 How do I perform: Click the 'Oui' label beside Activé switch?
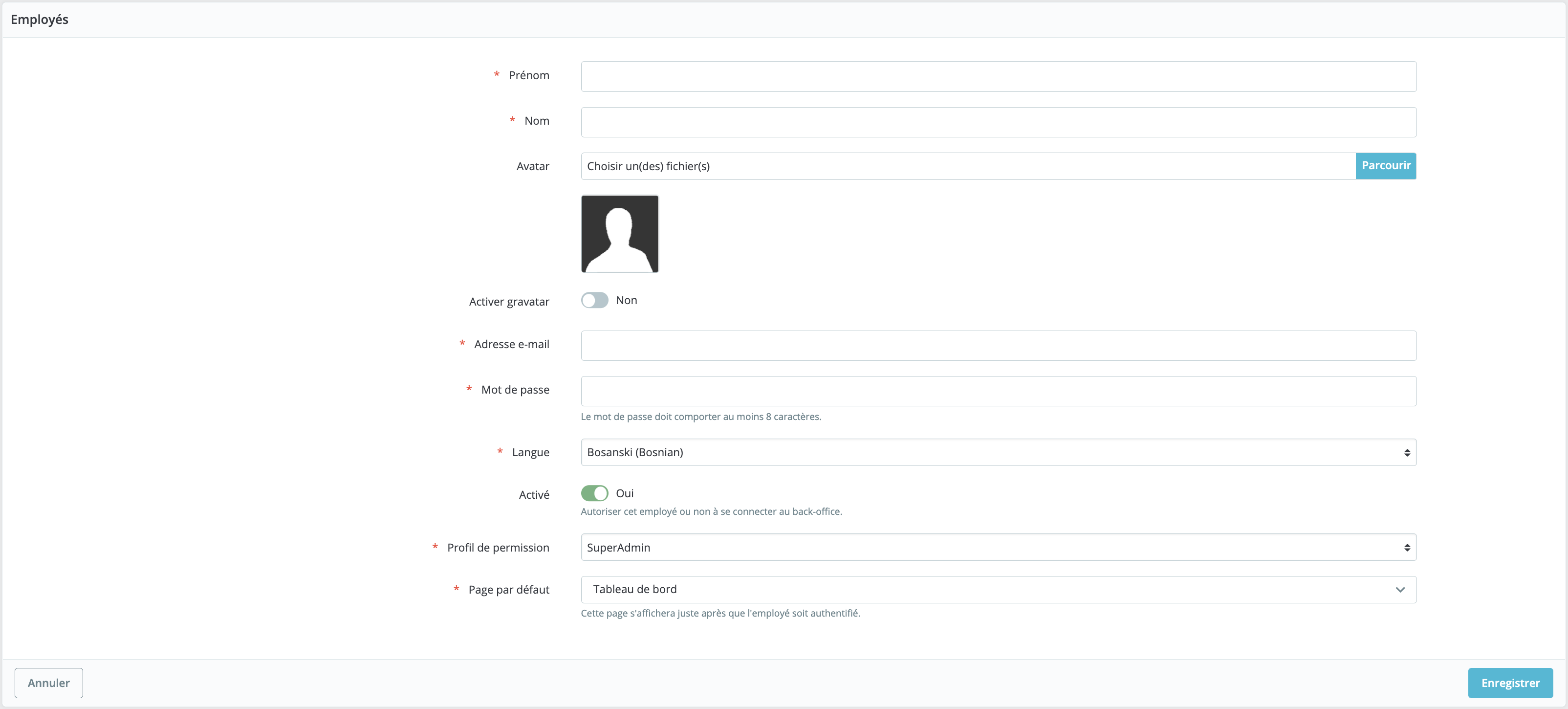(625, 493)
